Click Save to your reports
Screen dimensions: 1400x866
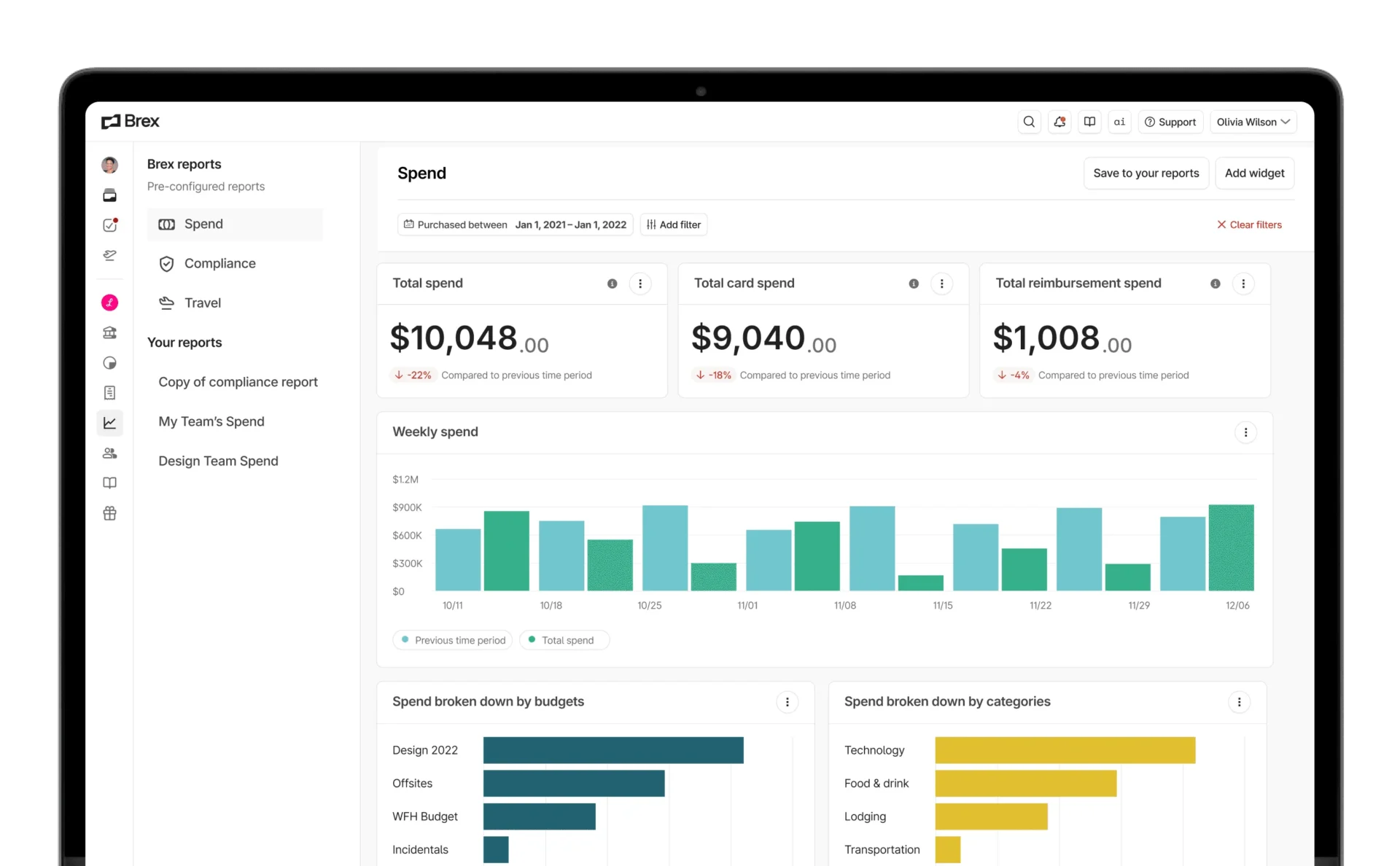tap(1146, 173)
